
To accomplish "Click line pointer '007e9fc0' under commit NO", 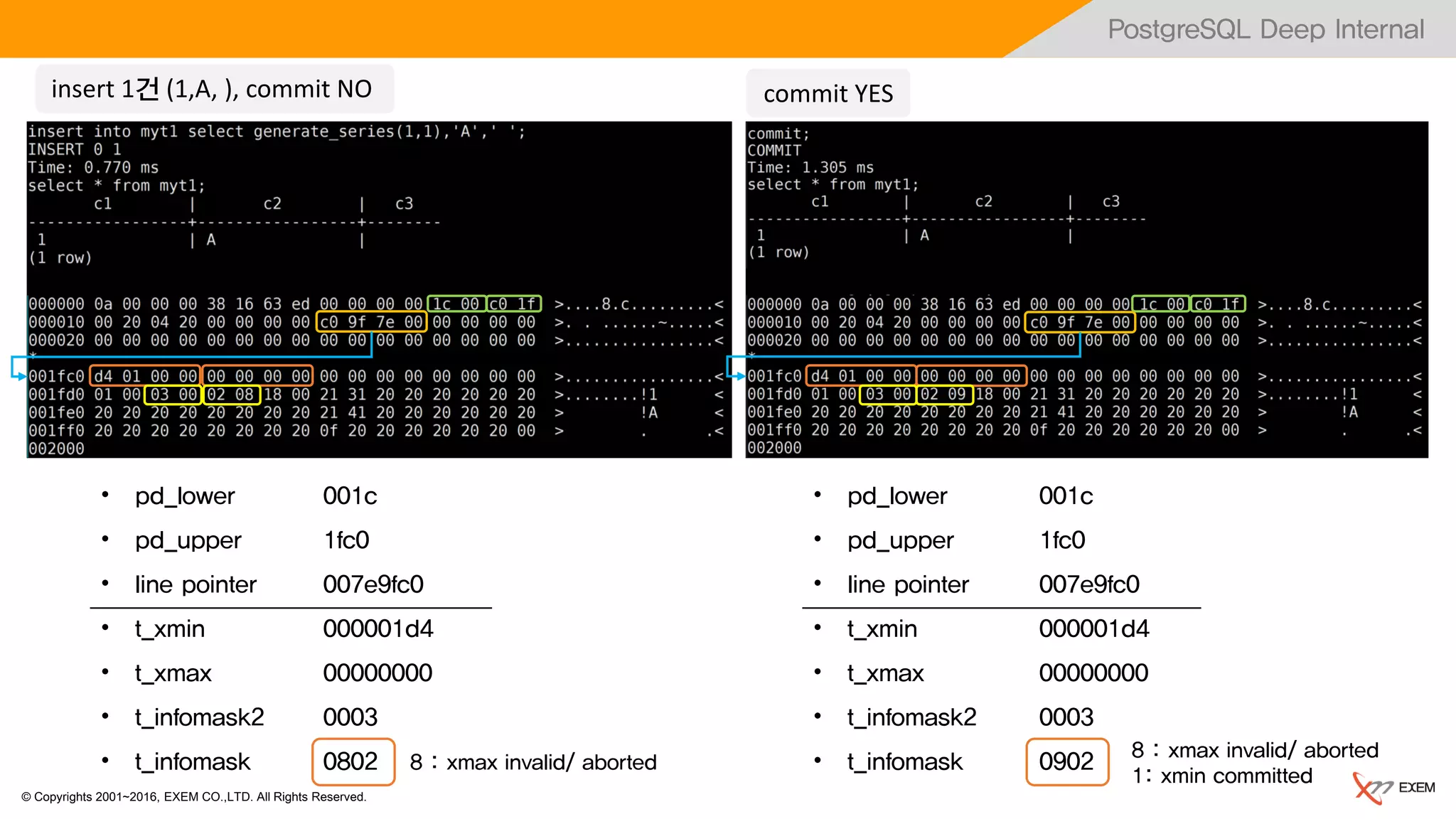I will click(373, 584).
